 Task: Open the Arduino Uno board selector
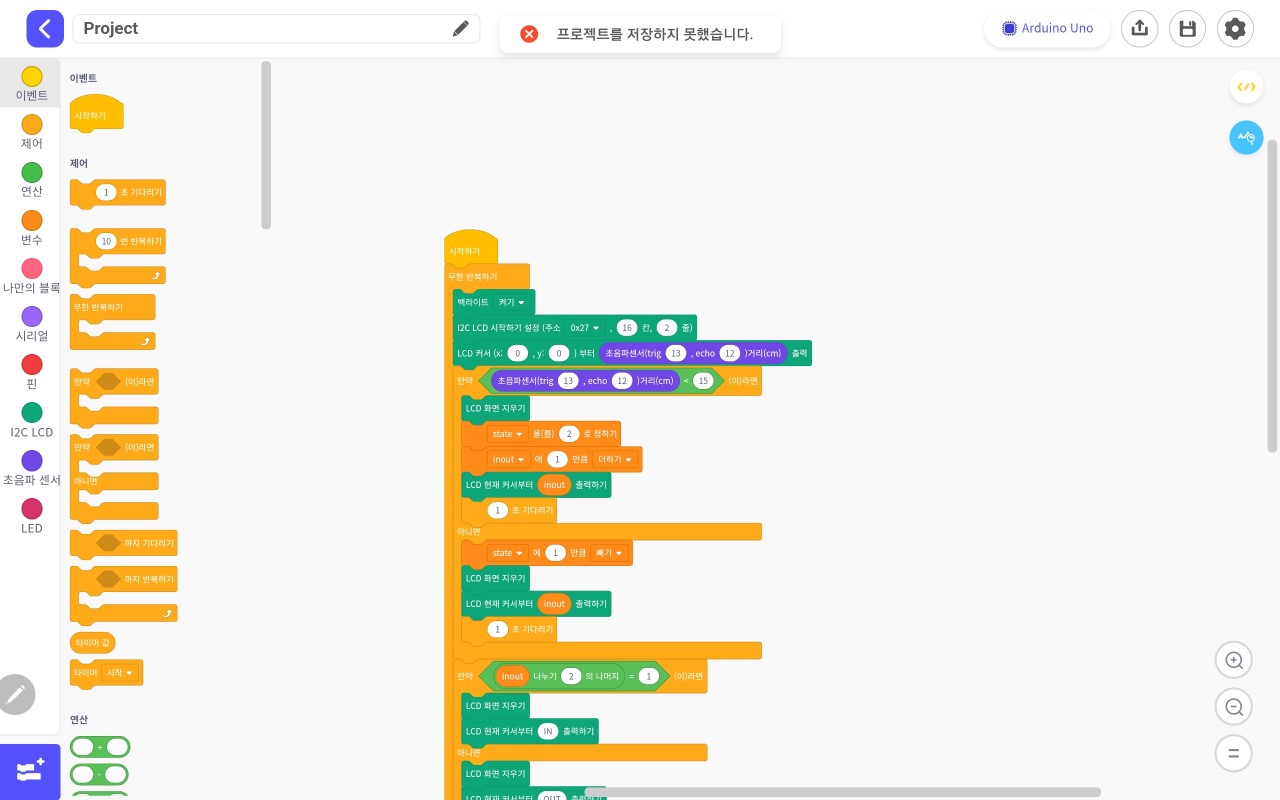click(1047, 28)
